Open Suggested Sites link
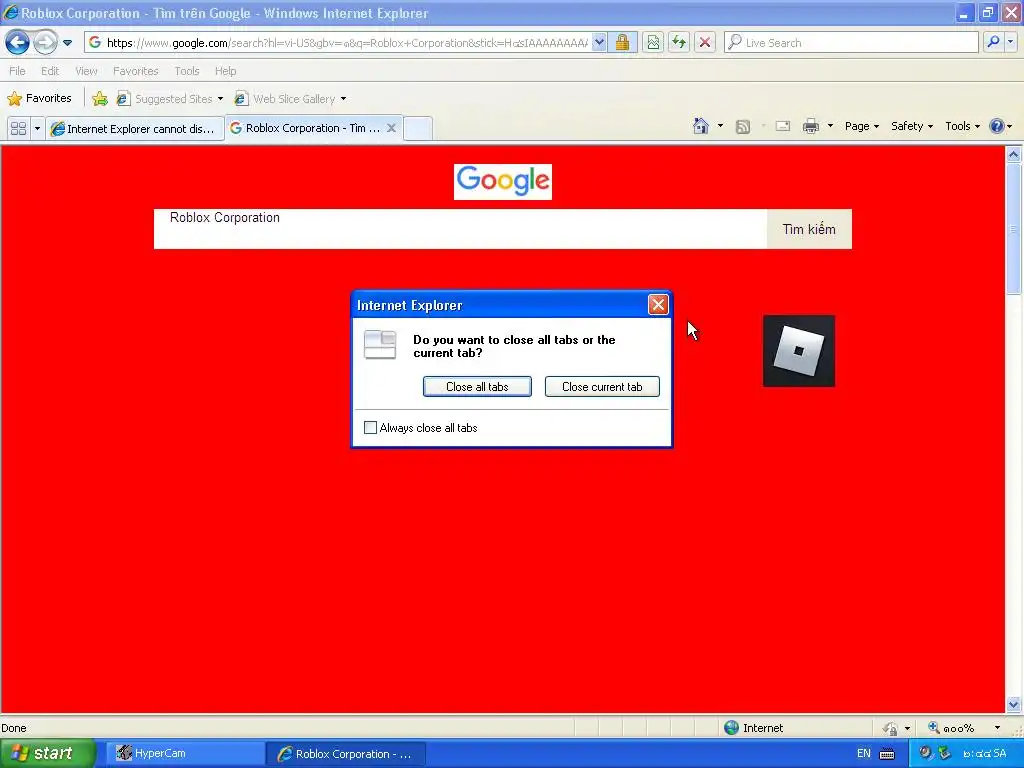Screen dimensions: 1024x768 point(169,99)
